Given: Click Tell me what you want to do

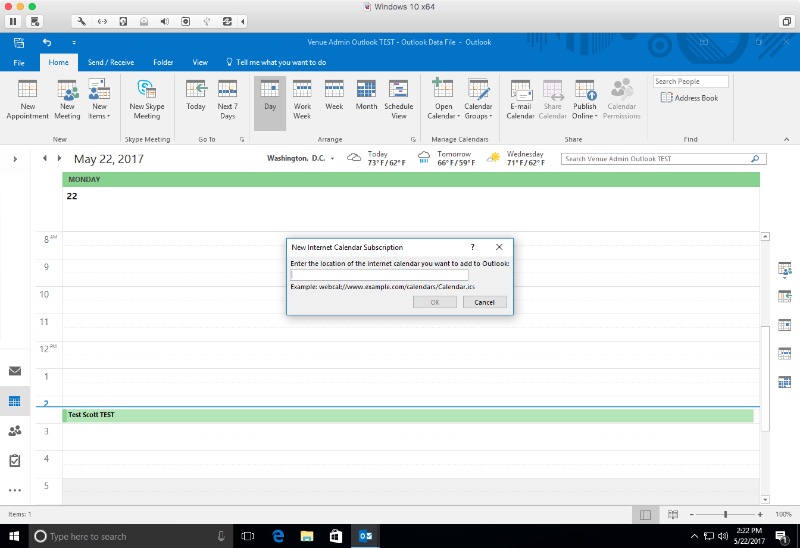Looking at the screenshot, I should pyautogui.click(x=276, y=62).
